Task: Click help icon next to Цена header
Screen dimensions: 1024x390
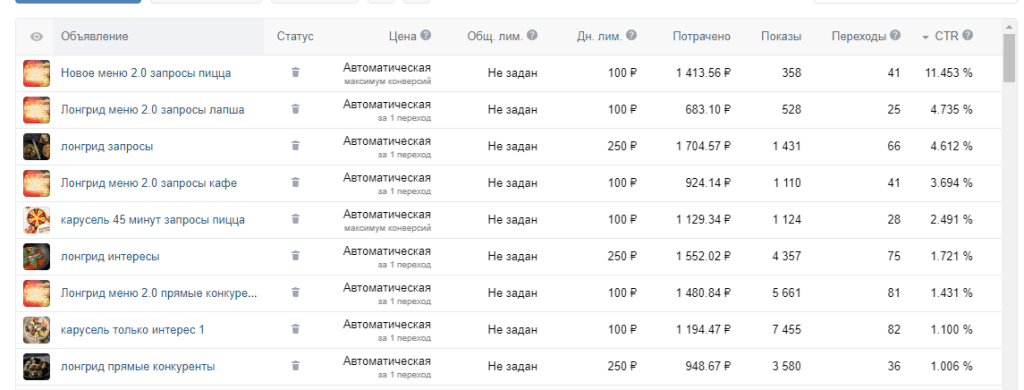Action: point(426,35)
